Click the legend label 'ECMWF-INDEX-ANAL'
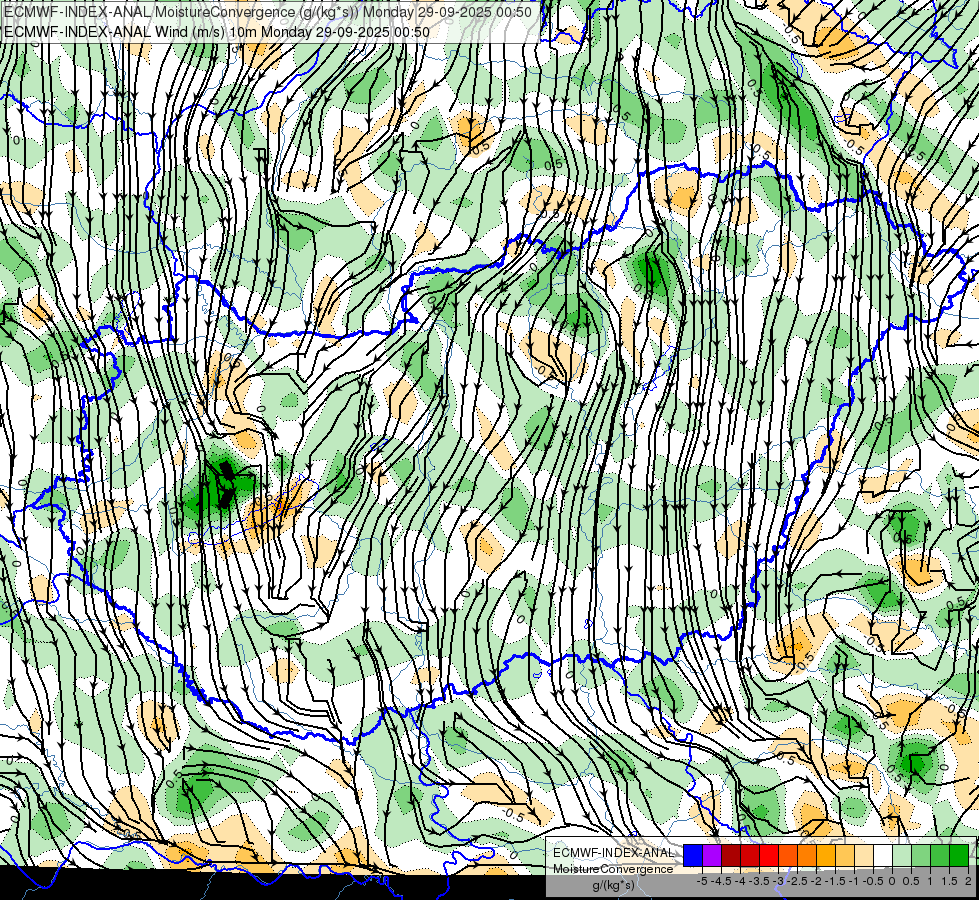This screenshot has width=979, height=900. point(613,853)
